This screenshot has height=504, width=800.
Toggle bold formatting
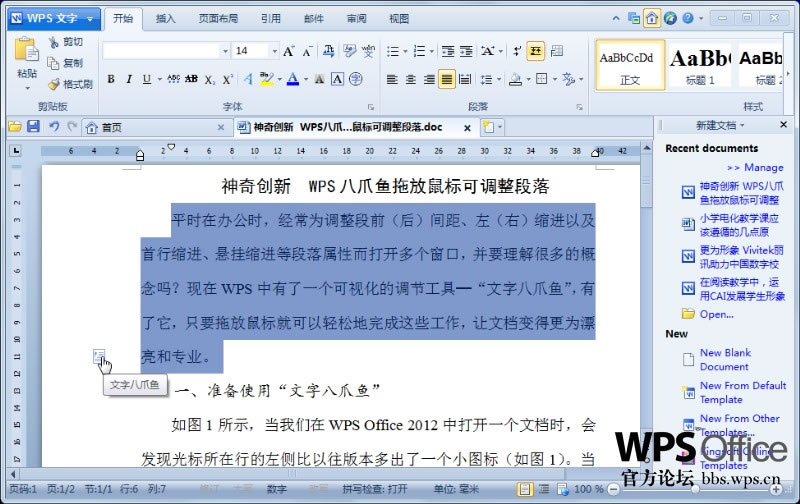tap(111, 79)
